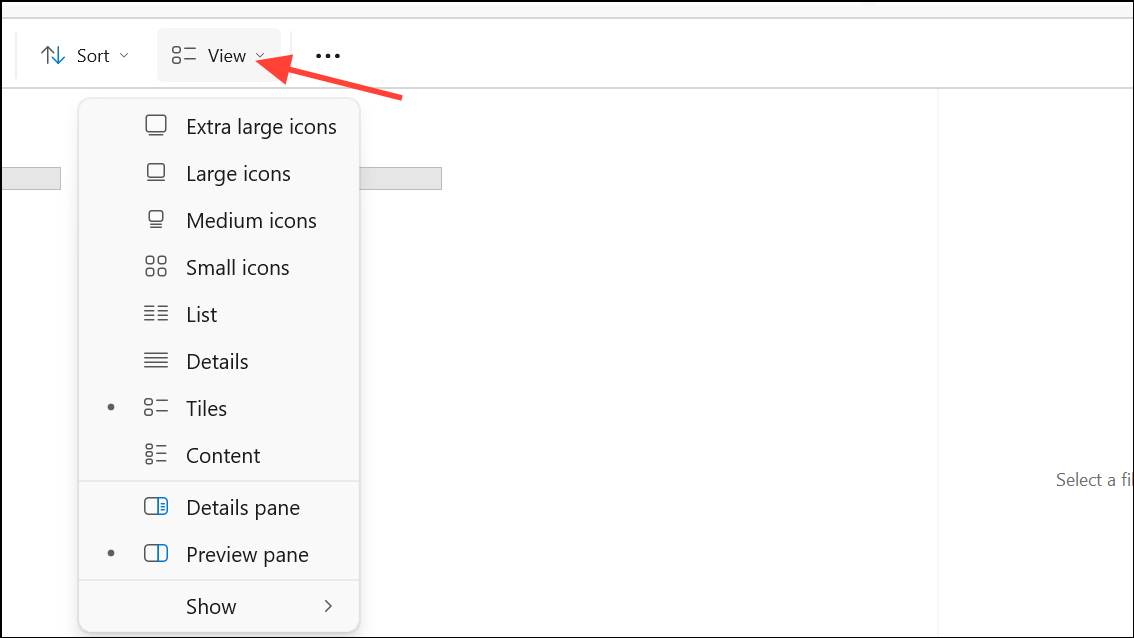The image size is (1134, 638).
Task: Open the See more ellipsis button
Action: pos(328,56)
